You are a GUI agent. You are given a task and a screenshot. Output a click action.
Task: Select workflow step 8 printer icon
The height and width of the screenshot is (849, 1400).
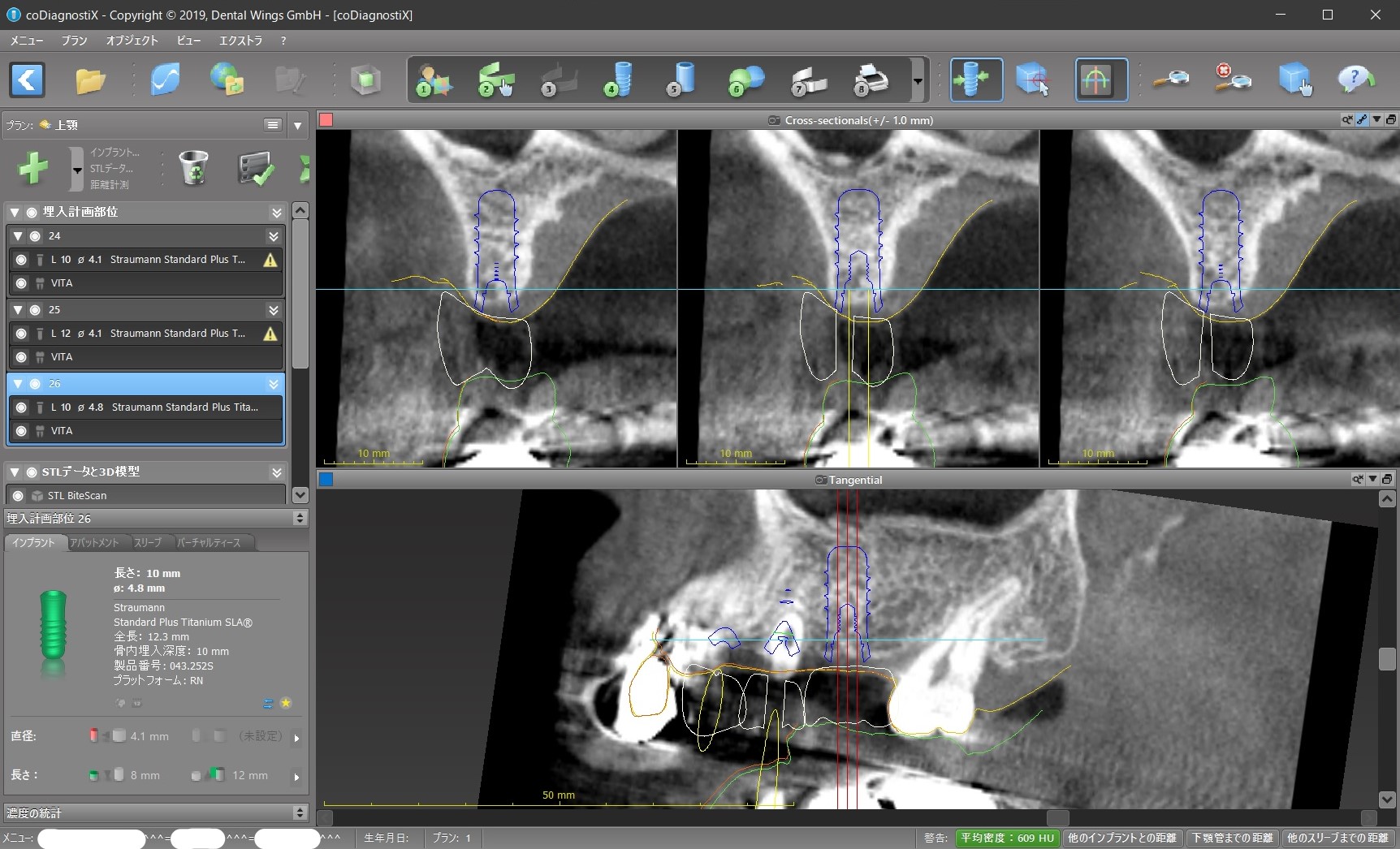[x=871, y=80]
